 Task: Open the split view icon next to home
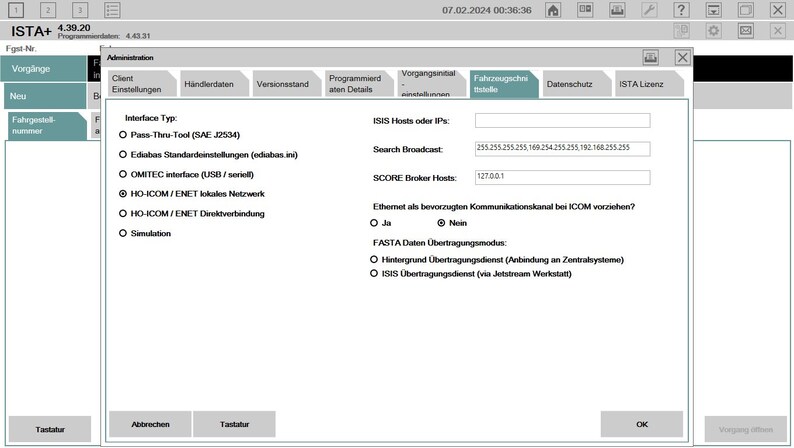tap(585, 10)
